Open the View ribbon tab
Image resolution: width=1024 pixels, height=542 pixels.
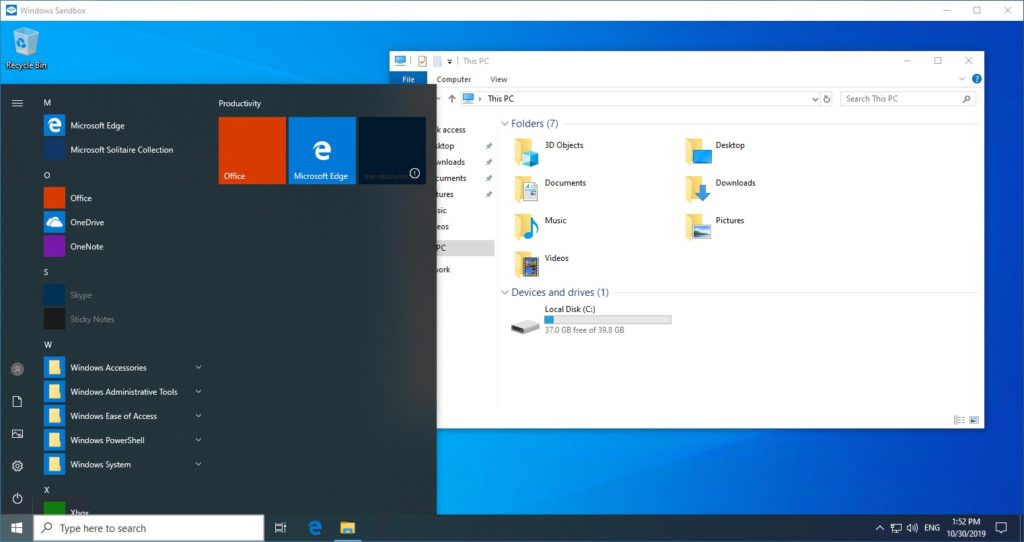point(498,79)
